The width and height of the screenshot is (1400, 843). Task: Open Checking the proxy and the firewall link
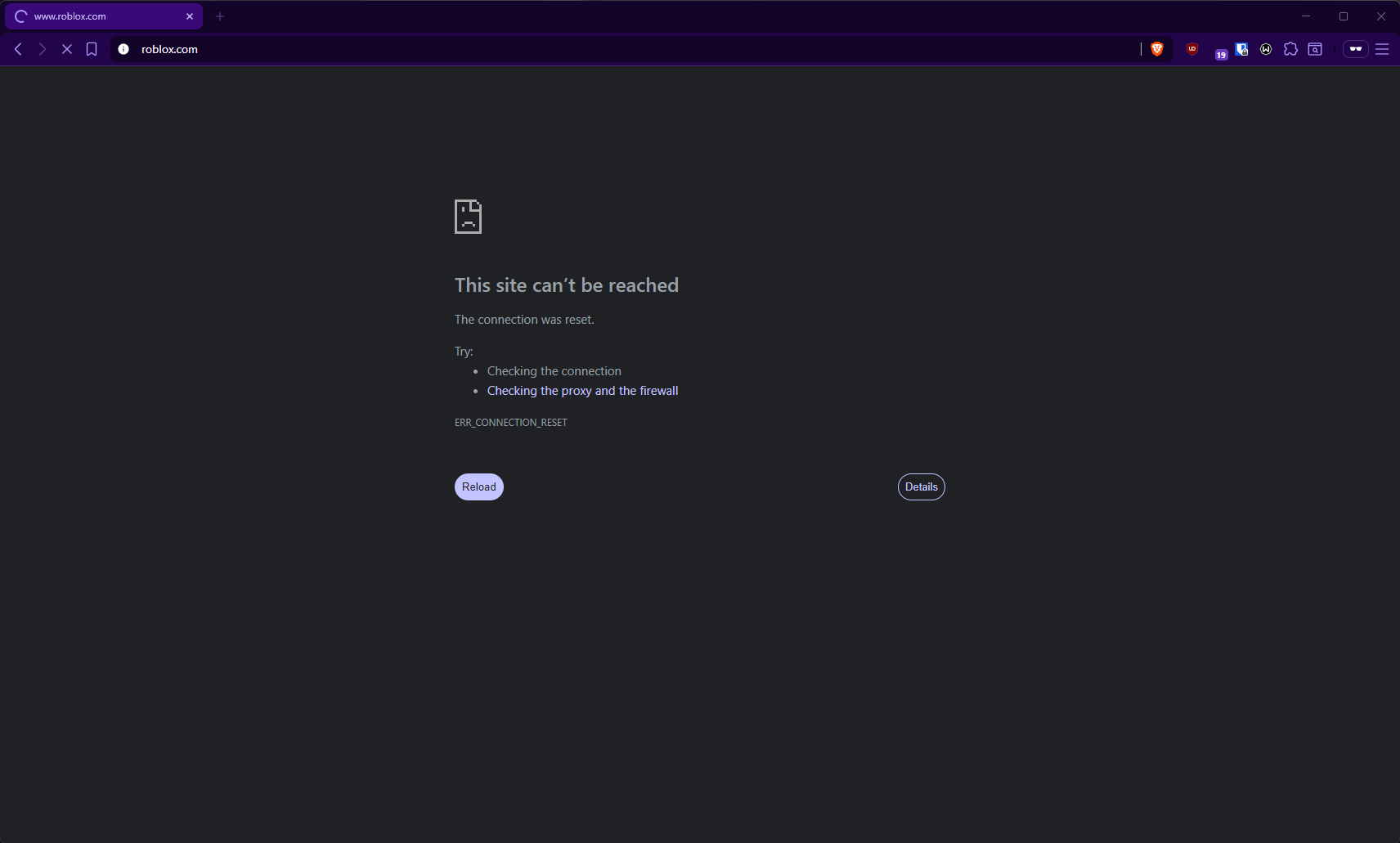[583, 391]
